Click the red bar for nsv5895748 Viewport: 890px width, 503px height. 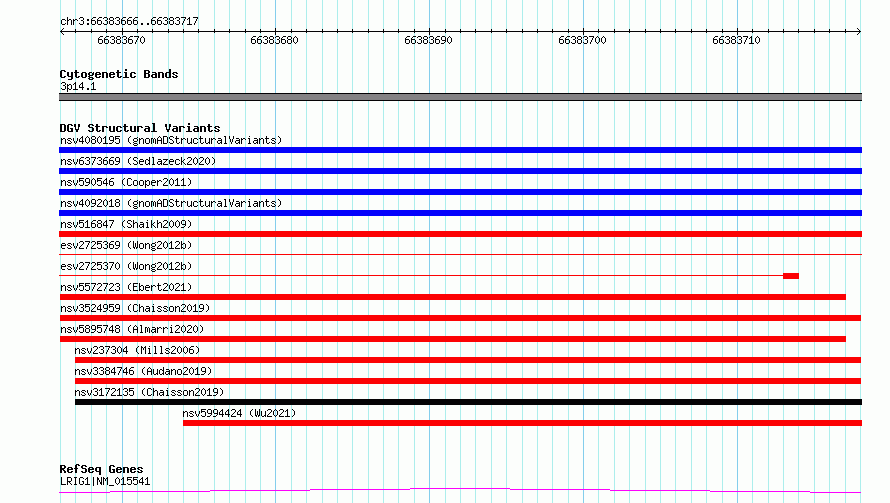click(452, 339)
